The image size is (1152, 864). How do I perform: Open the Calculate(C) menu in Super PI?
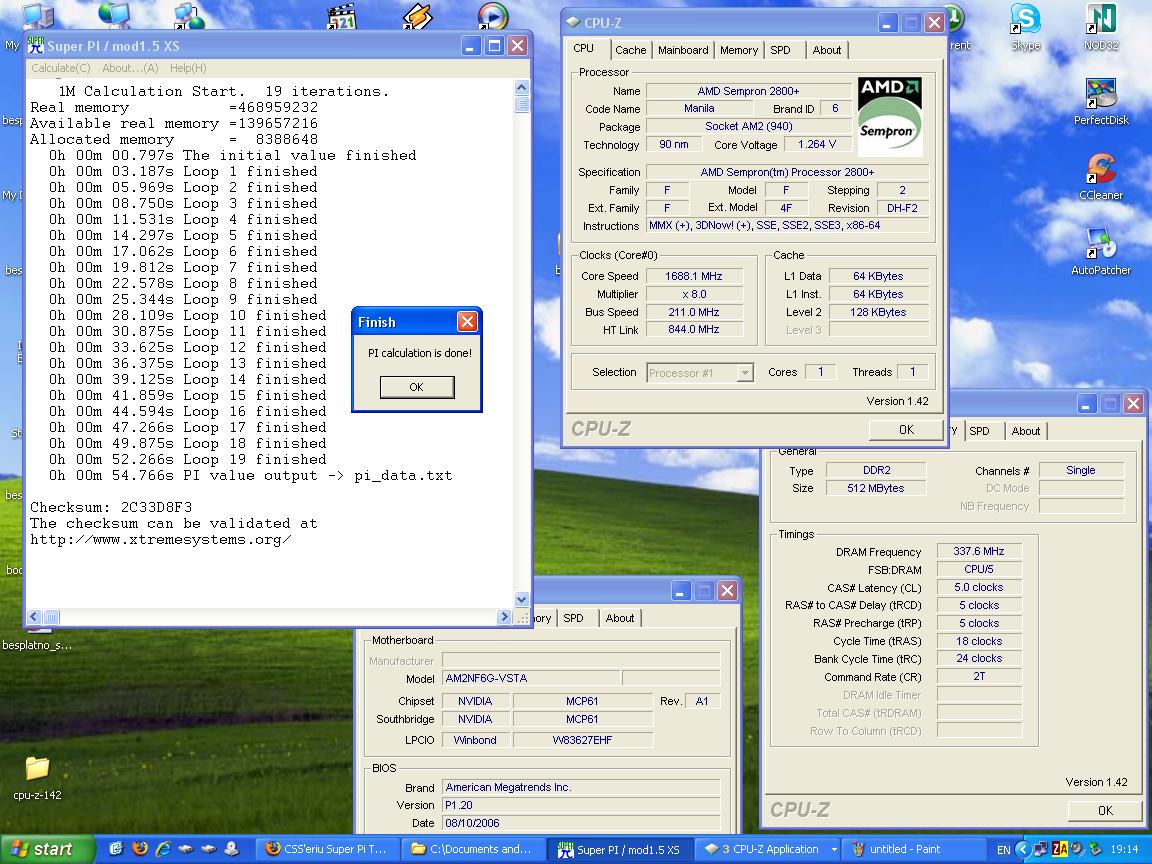coord(60,68)
